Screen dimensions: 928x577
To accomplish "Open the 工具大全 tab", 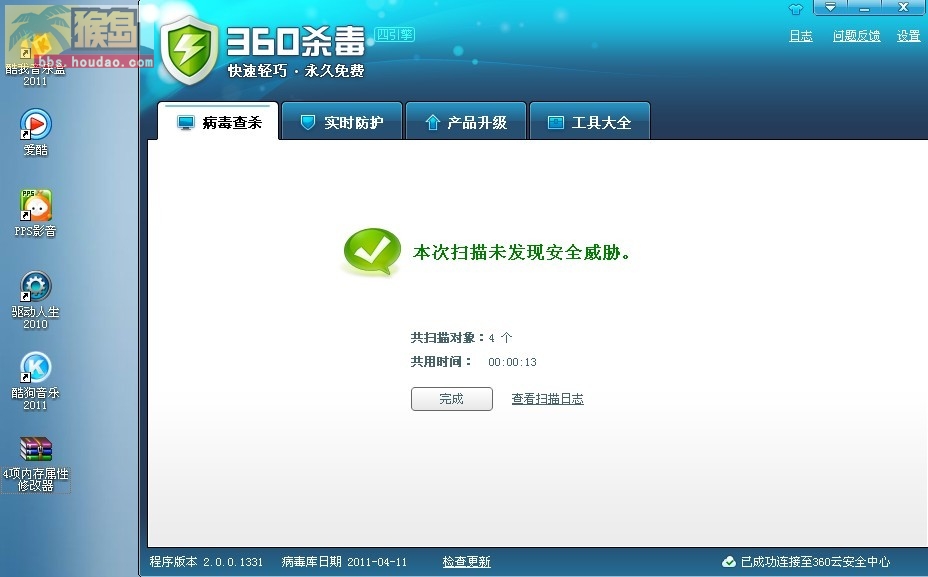I will click(590, 122).
